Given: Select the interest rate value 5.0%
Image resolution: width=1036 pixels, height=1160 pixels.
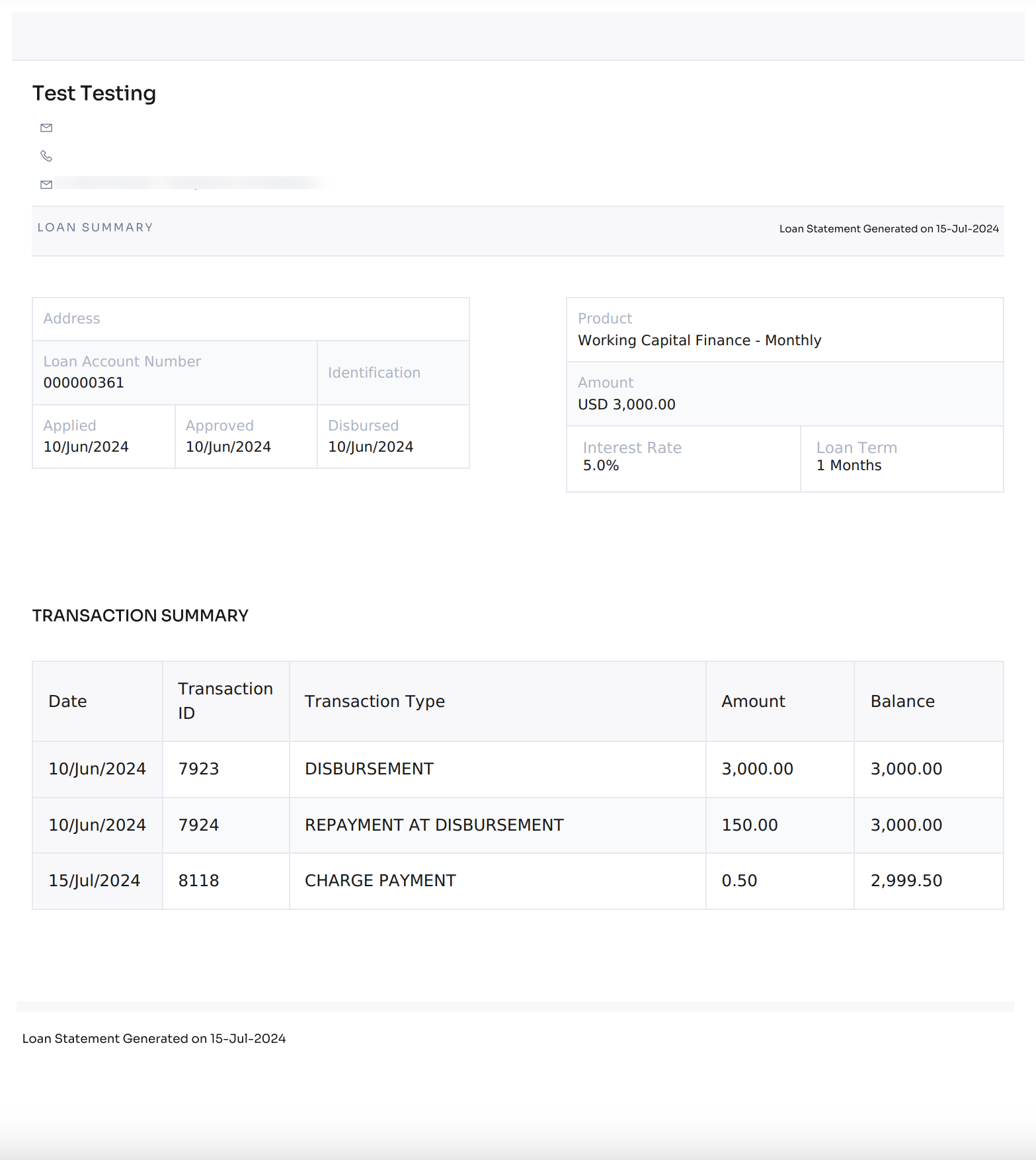Looking at the screenshot, I should [600, 466].
